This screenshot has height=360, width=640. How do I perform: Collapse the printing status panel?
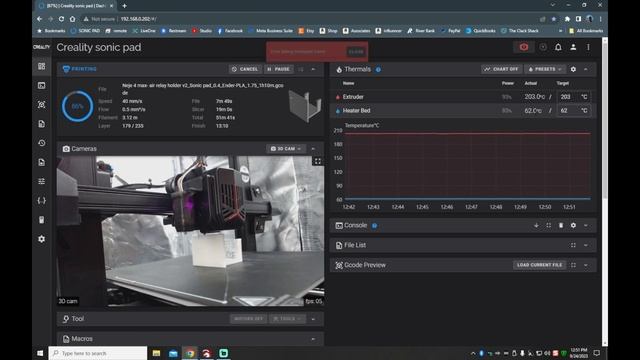pyautogui.click(x=313, y=69)
